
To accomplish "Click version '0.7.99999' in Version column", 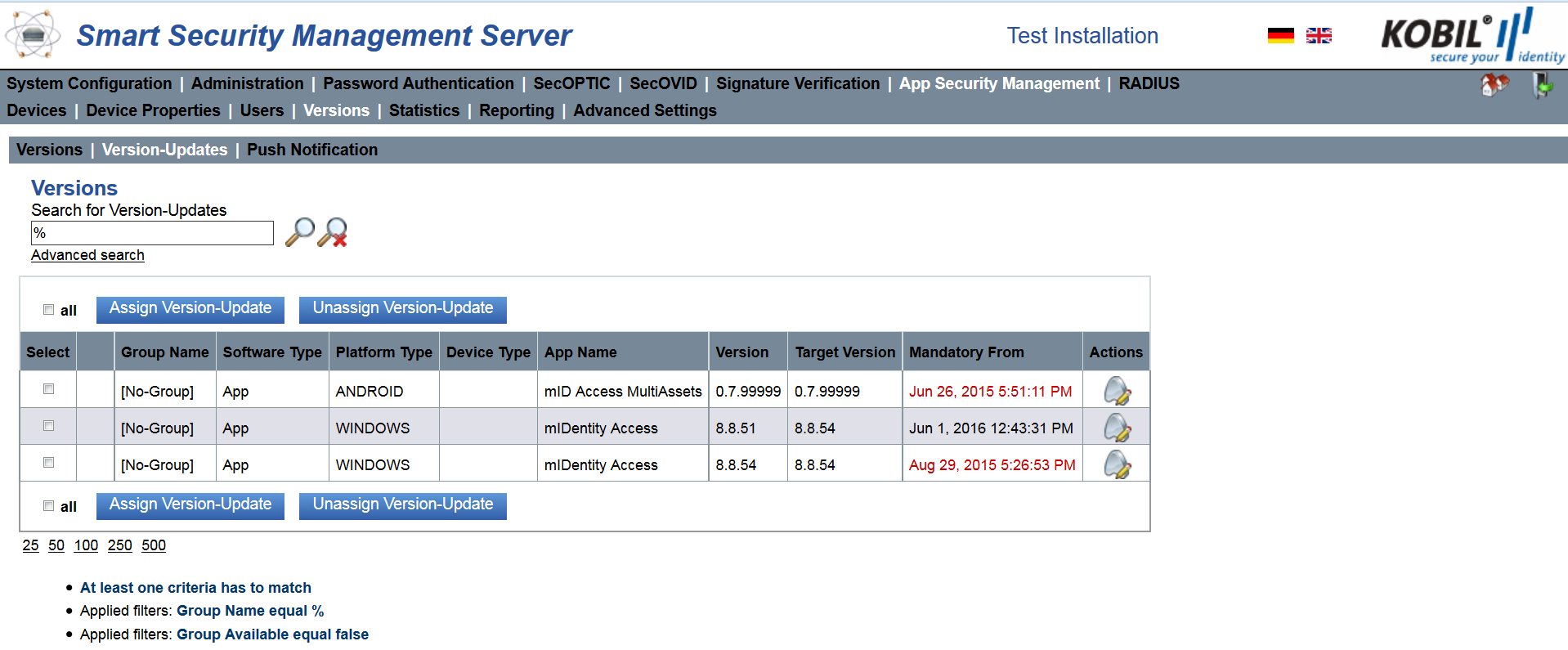I will pyautogui.click(x=748, y=392).
